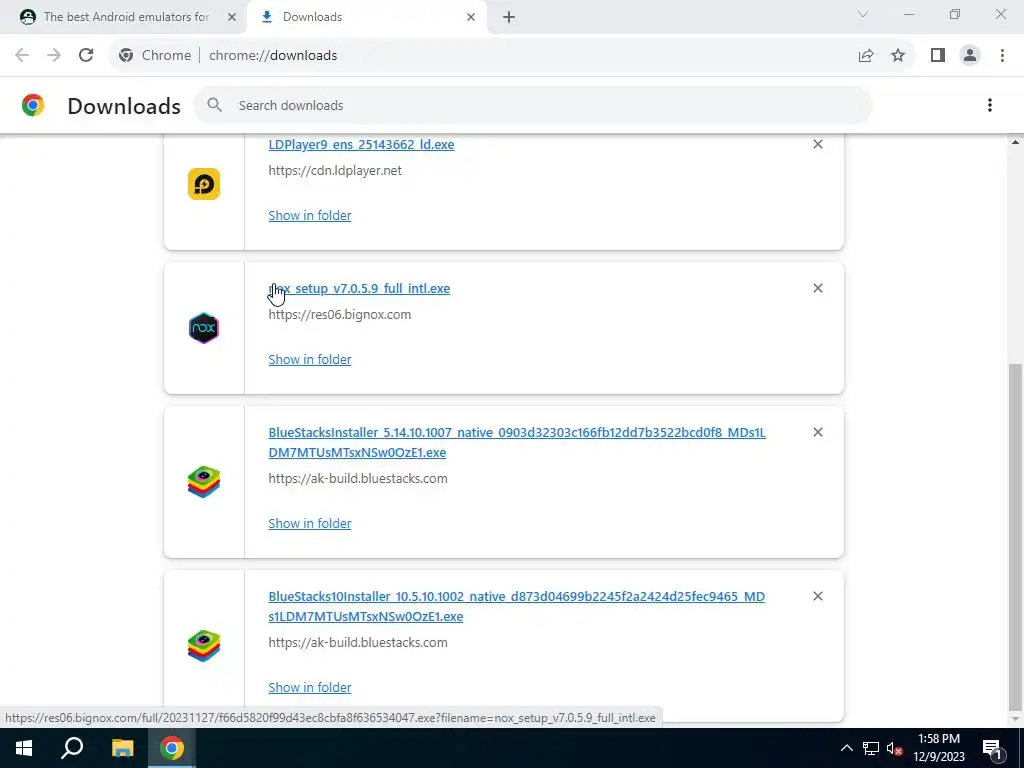The image size is (1024, 768).
Task: Open the network tray icon
Action: pyautogui.click(x=871, y=748)
